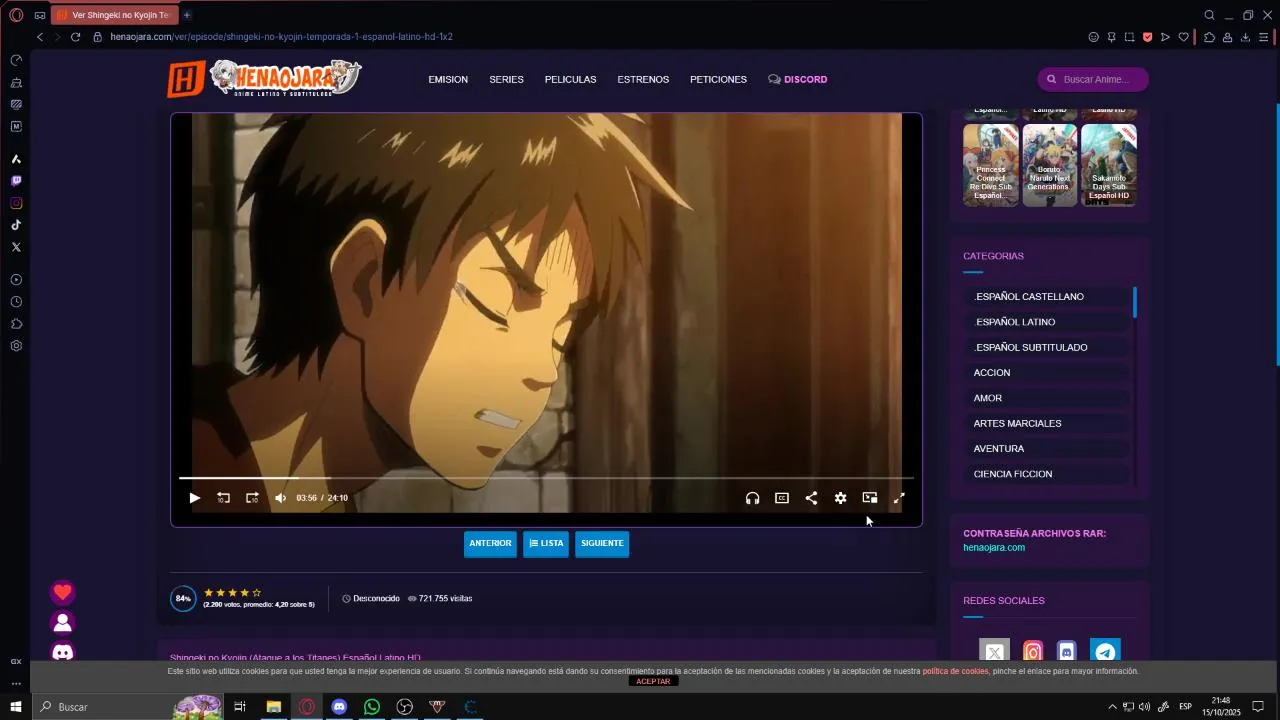Open the episode LISTA button
This screenshot has height=720, width=1280.
pyautogui.click(x=546, y=543)
